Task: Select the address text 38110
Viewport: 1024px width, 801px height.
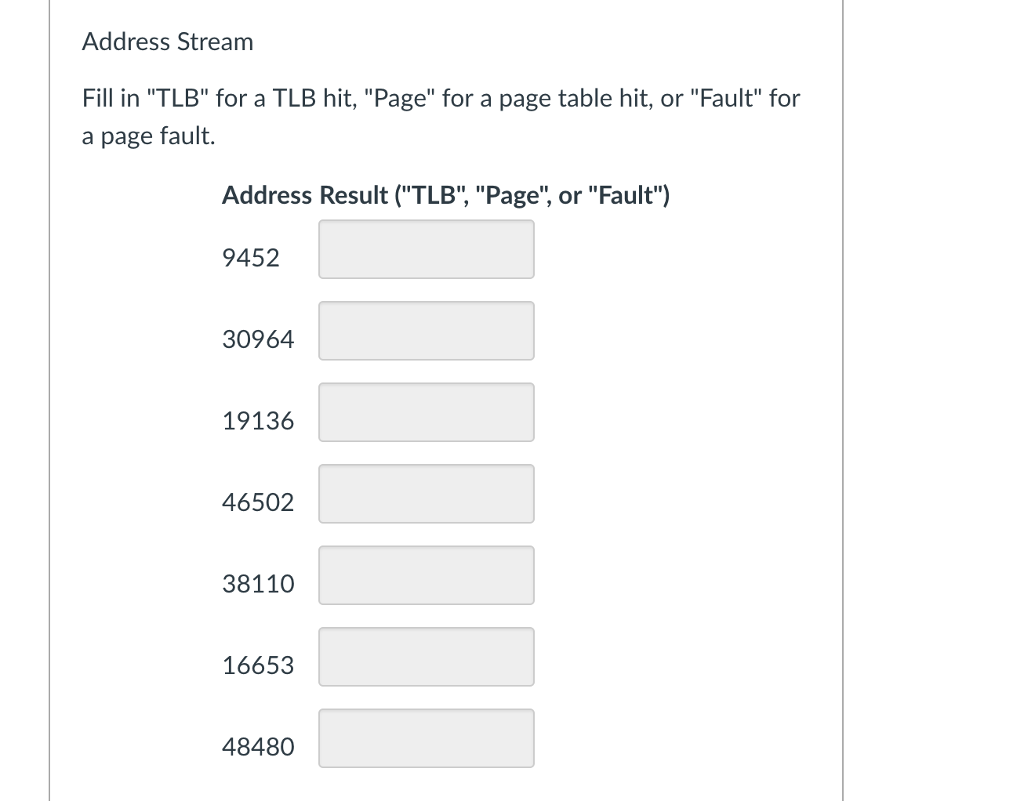Action: pyautogui.click(x=258, y=584)
